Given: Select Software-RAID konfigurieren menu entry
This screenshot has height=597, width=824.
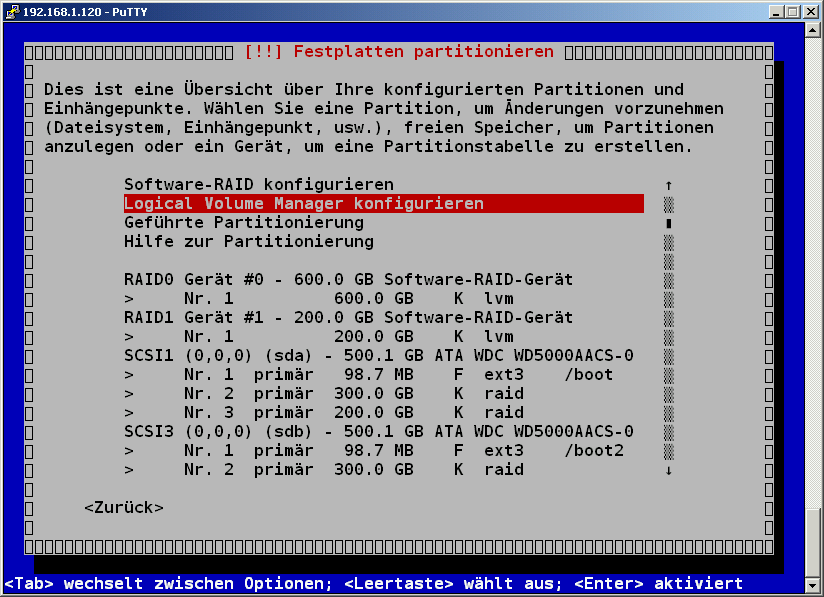Looking at the screenshot, I should click(x=258, y=185).
